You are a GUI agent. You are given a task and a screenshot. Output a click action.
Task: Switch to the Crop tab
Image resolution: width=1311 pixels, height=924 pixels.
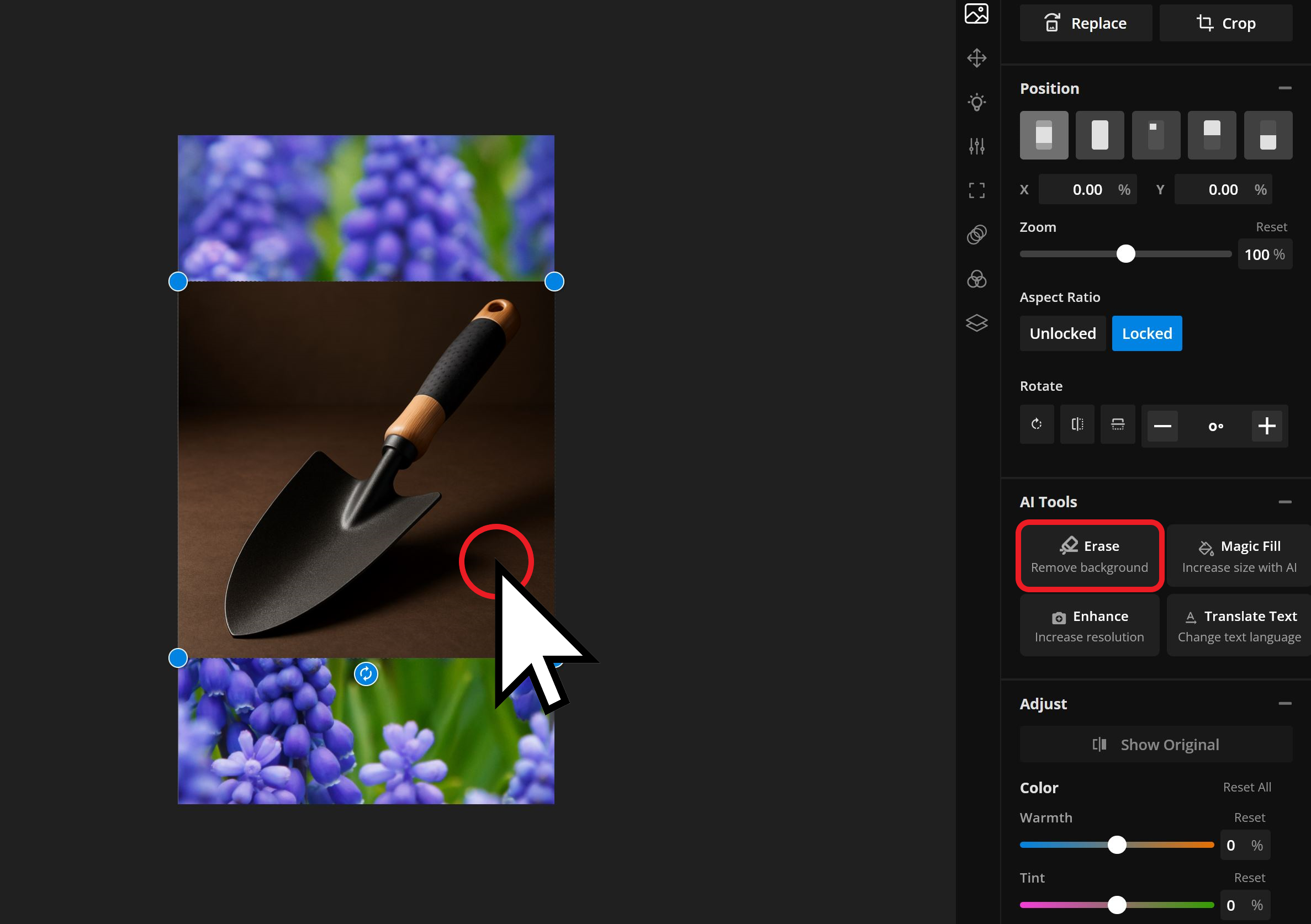tap(1225, 23)
